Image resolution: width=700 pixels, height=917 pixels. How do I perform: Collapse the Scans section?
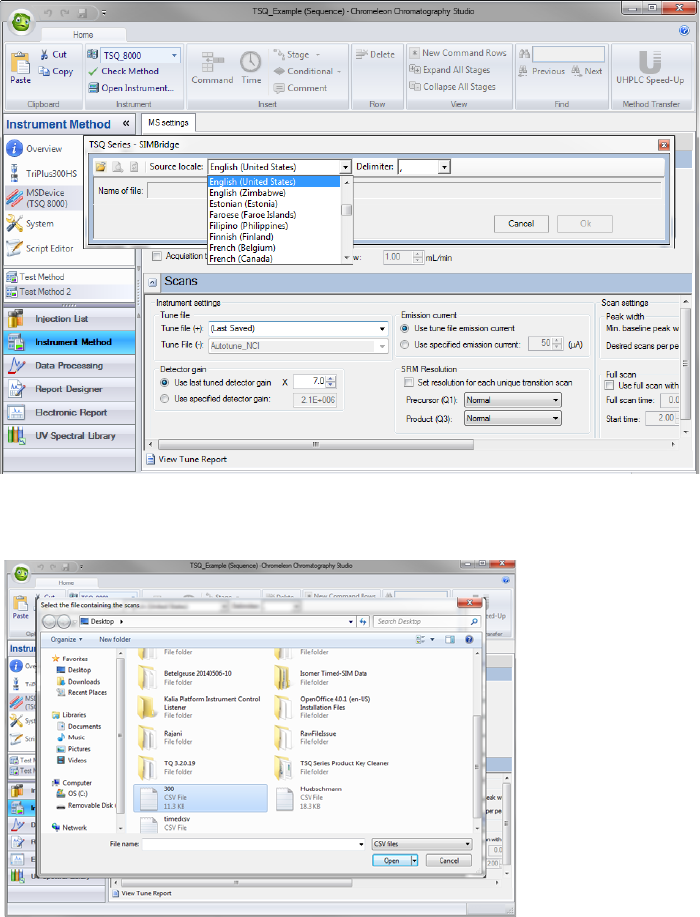(x=153, y=282)
